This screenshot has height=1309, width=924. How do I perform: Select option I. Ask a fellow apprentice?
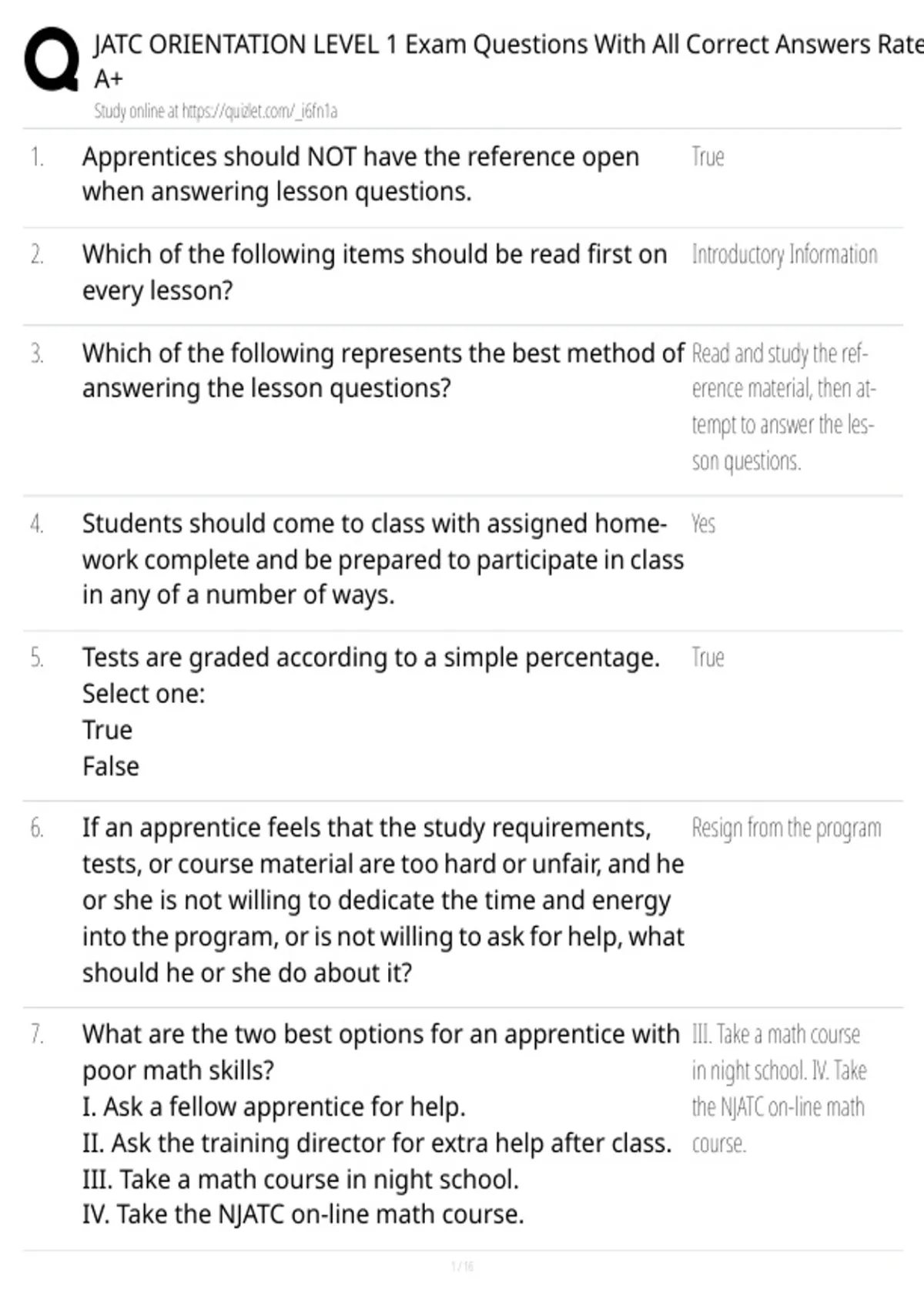pyautogui.click(x=273, y=1107)
